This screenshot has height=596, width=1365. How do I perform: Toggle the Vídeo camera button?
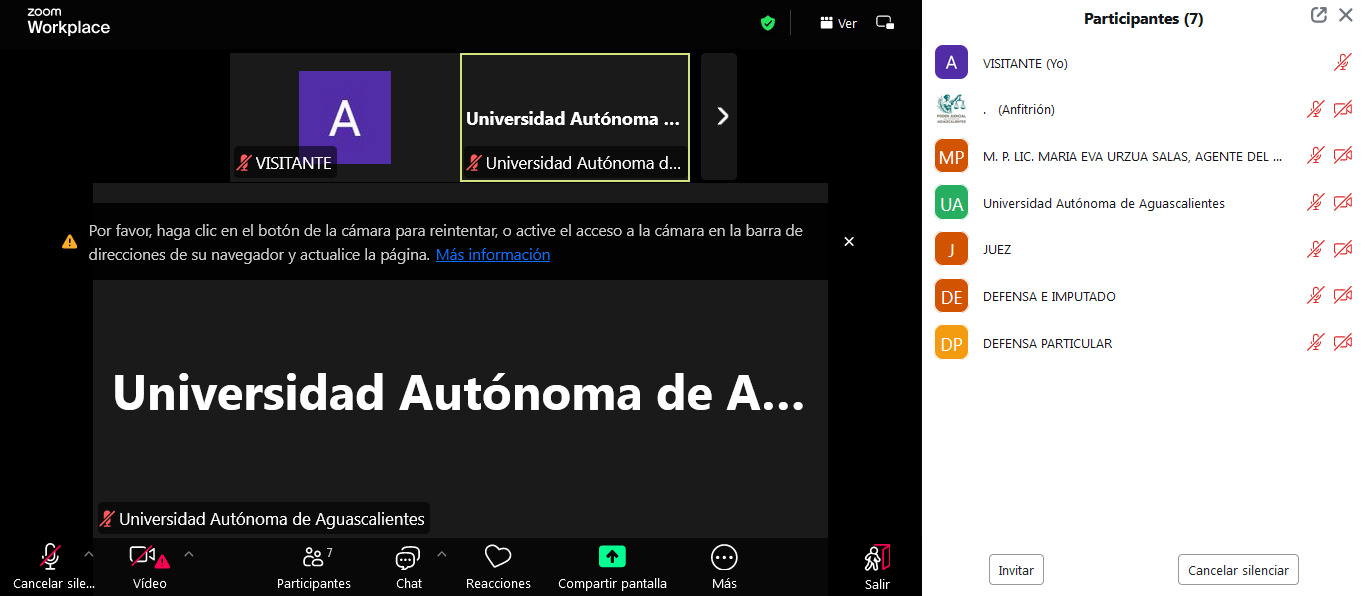tap(144, 557)
